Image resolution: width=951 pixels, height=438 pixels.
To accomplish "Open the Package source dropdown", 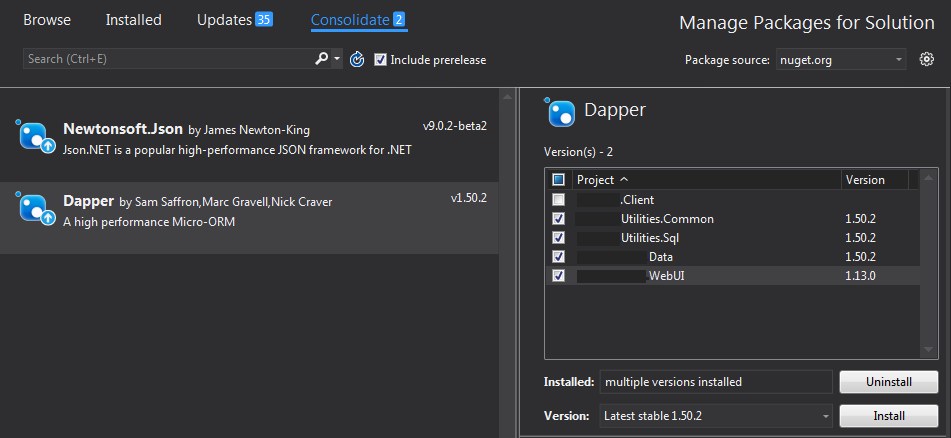I will (x=841, y=59).
